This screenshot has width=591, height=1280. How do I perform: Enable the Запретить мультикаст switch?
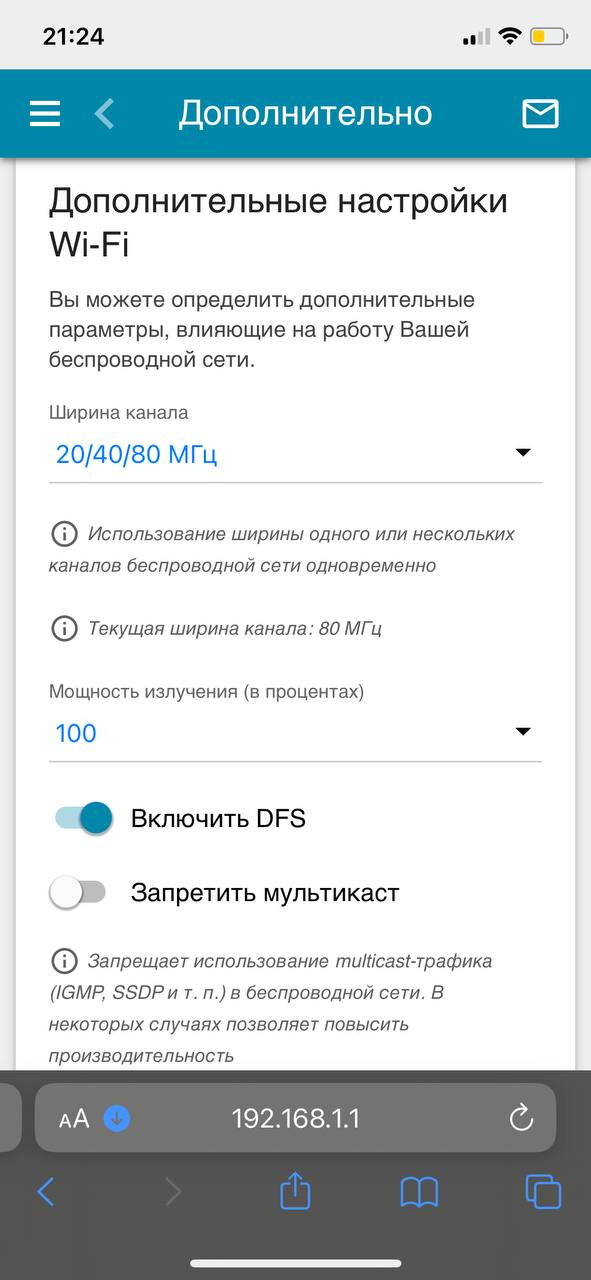pos(78,892)
